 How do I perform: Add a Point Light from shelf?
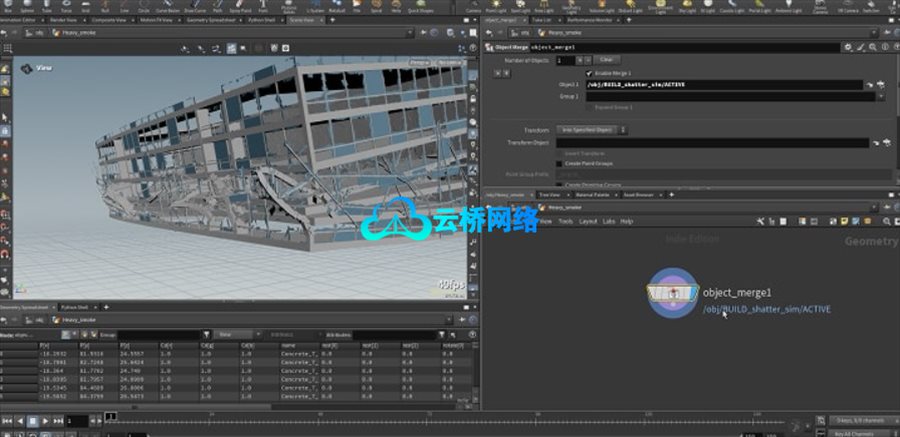[x=501, y=8]
